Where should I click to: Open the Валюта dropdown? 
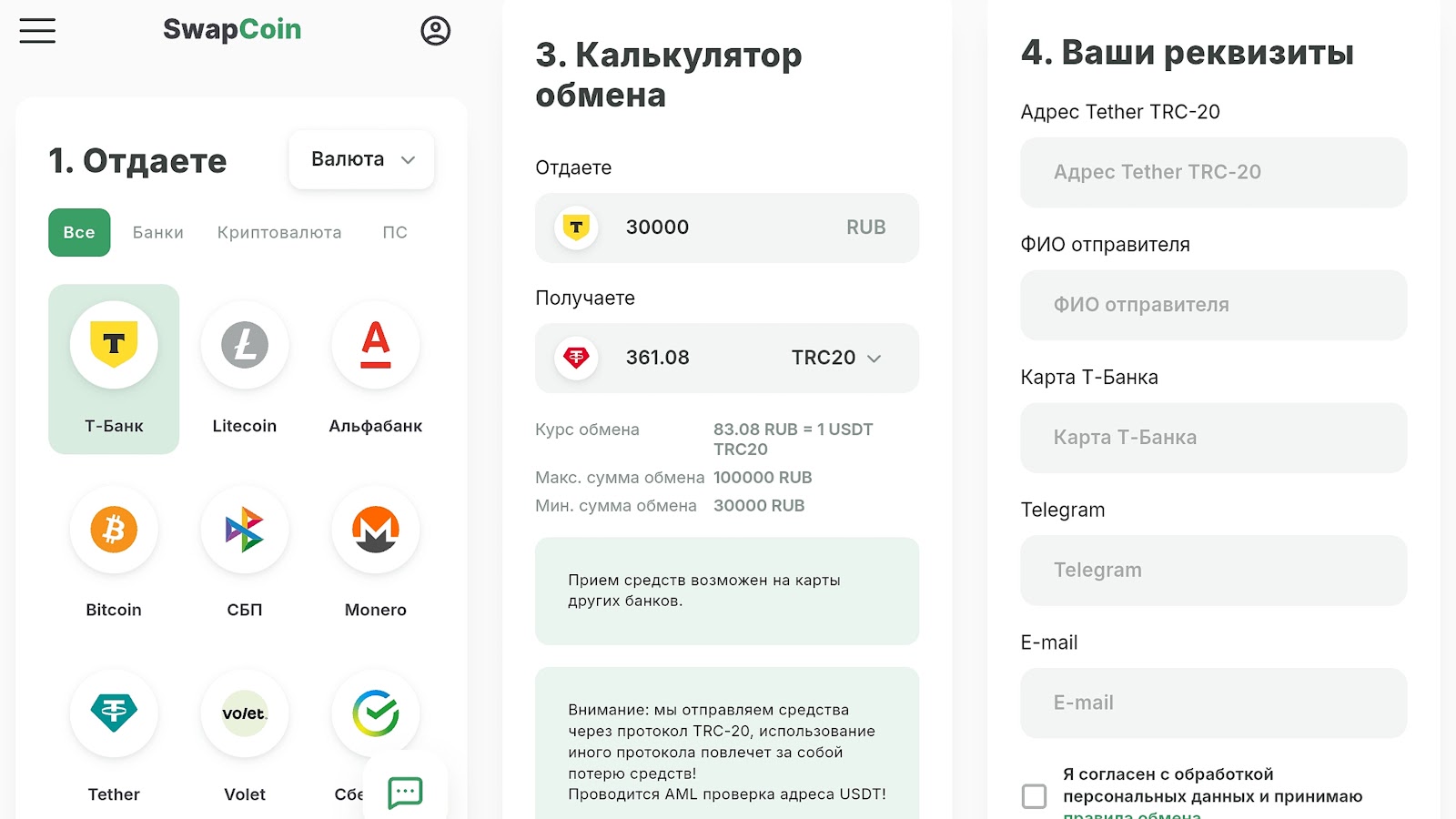[360, 159]
